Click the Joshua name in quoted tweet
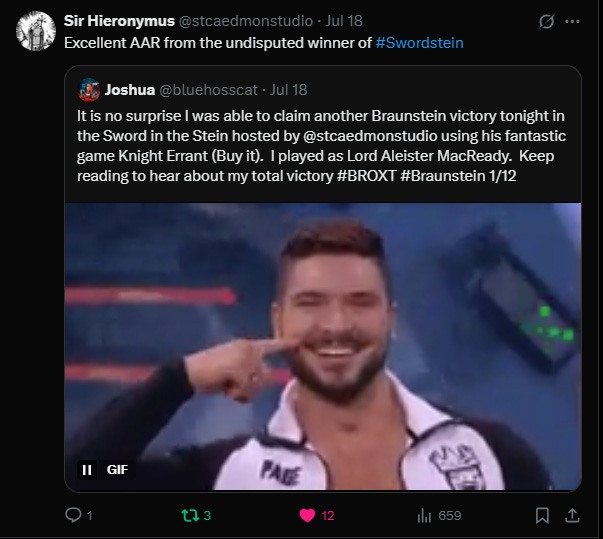 130,90
